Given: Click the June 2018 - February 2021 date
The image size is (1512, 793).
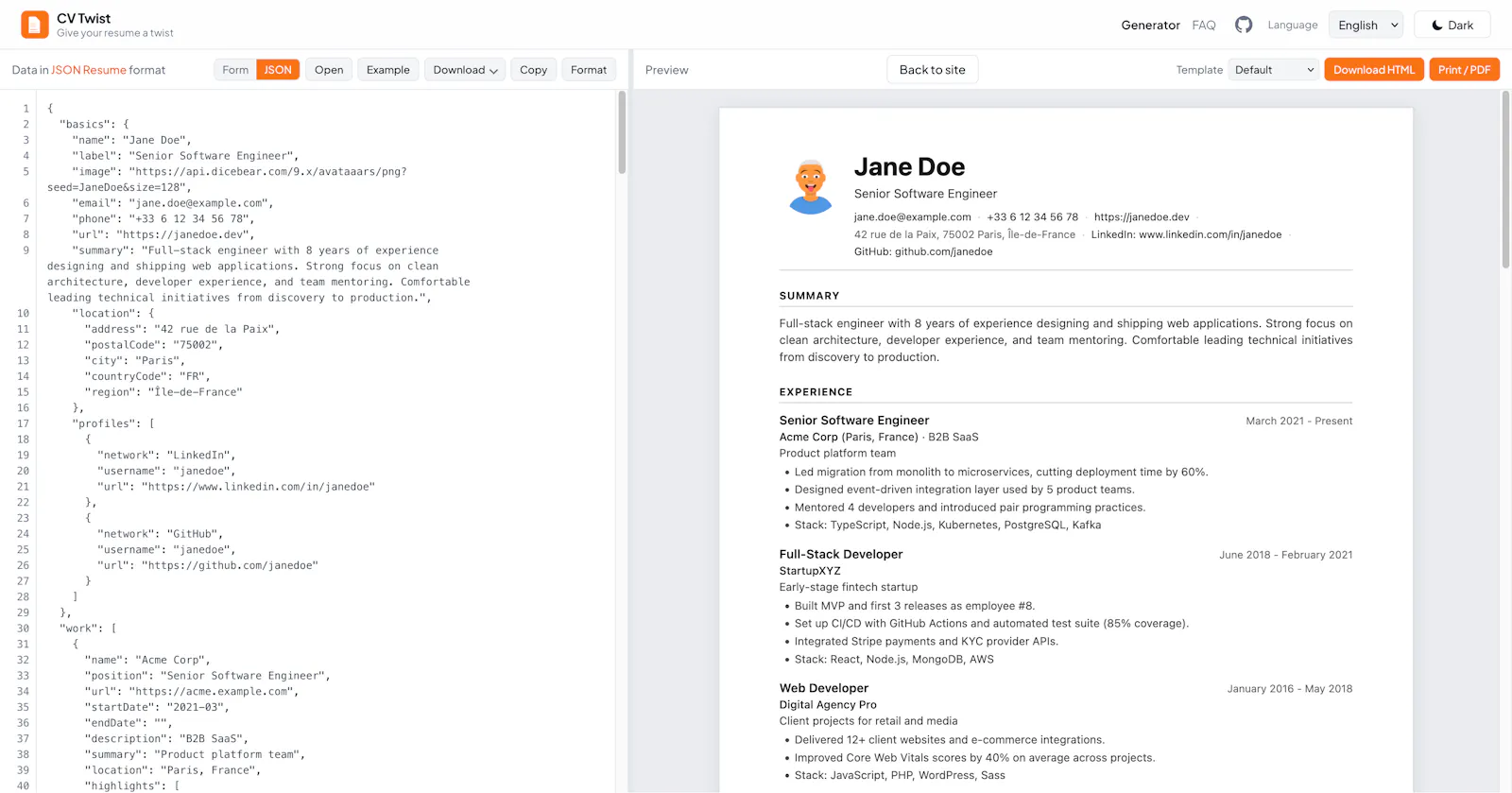Looking at the screenshot, I should (x=1286, y=556).
